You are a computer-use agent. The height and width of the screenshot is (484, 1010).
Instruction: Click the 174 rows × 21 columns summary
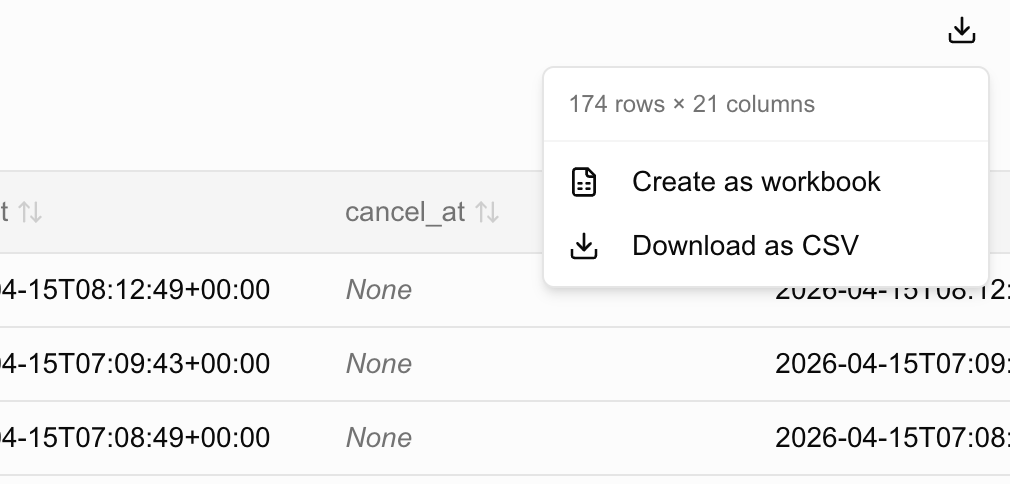pos(692,104)
